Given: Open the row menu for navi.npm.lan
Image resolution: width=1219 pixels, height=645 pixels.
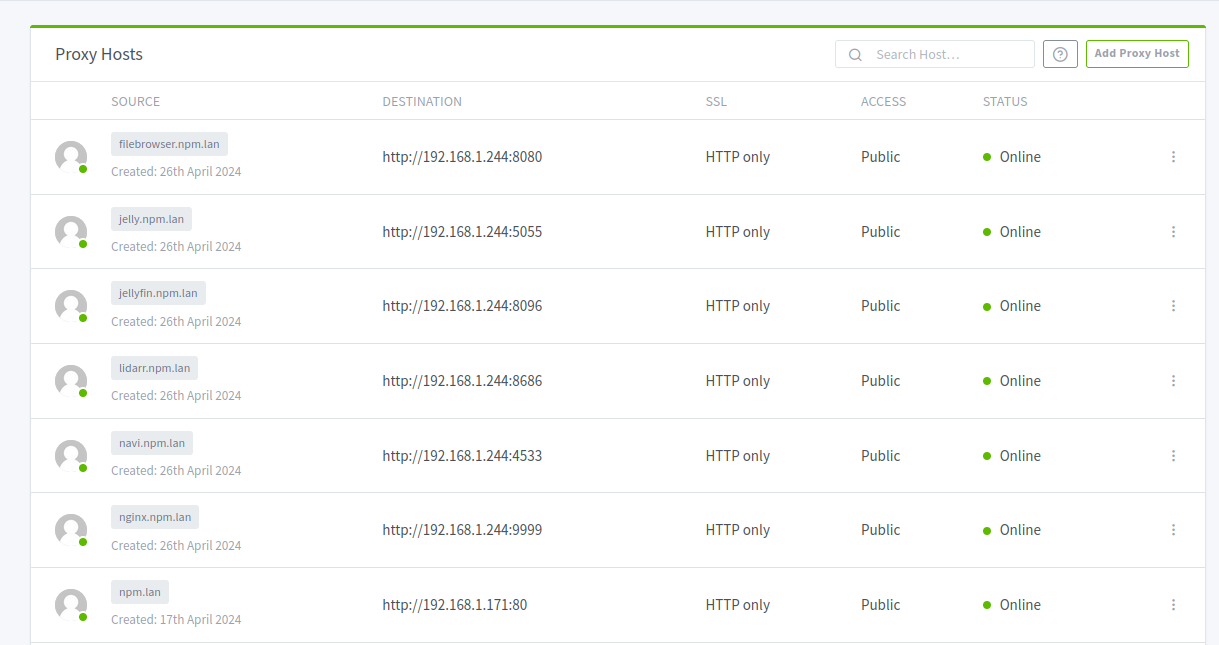Looking at the screenshot, I should click(1173, 456).
